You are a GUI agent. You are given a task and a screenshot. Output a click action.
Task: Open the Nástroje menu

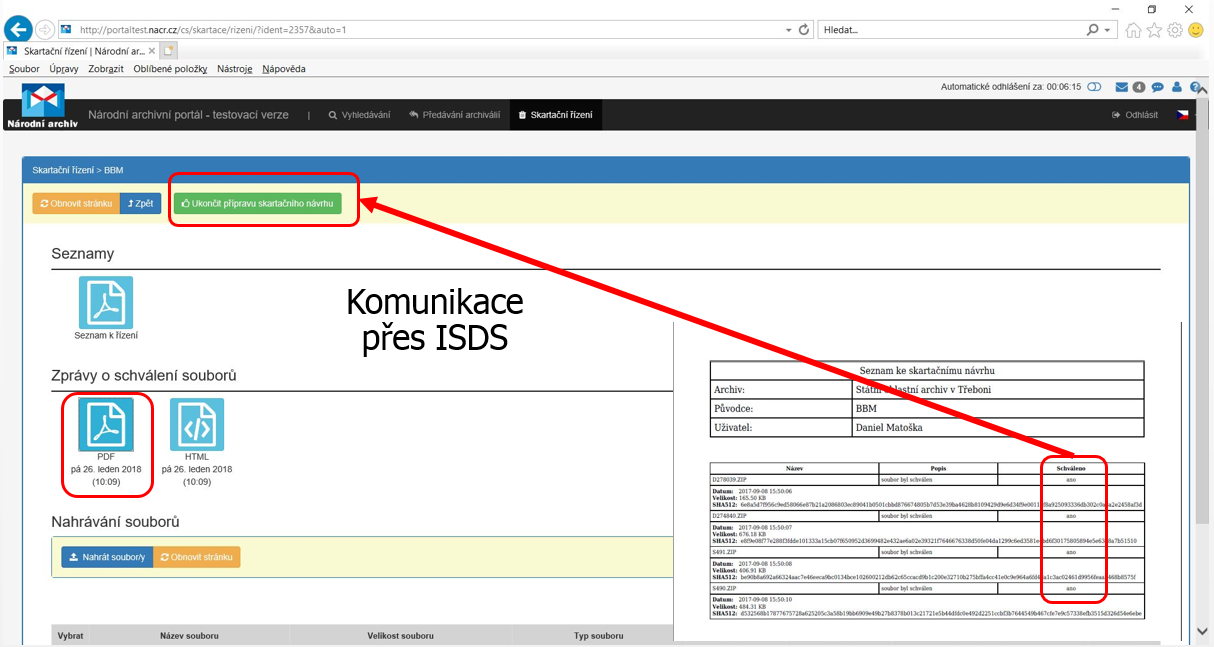(235, 69)
